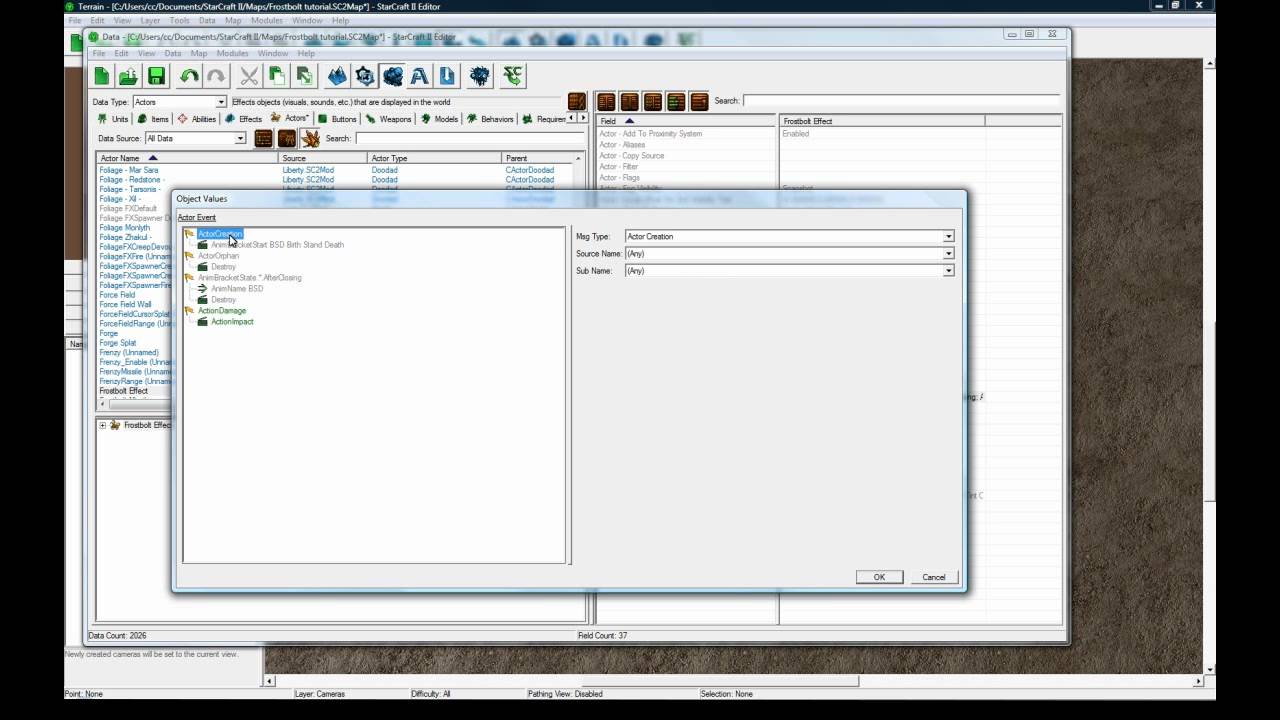
Task: Select the AnimBracketStart BSD Birth Stand Death entry
Action: click(x=277, y=245)
